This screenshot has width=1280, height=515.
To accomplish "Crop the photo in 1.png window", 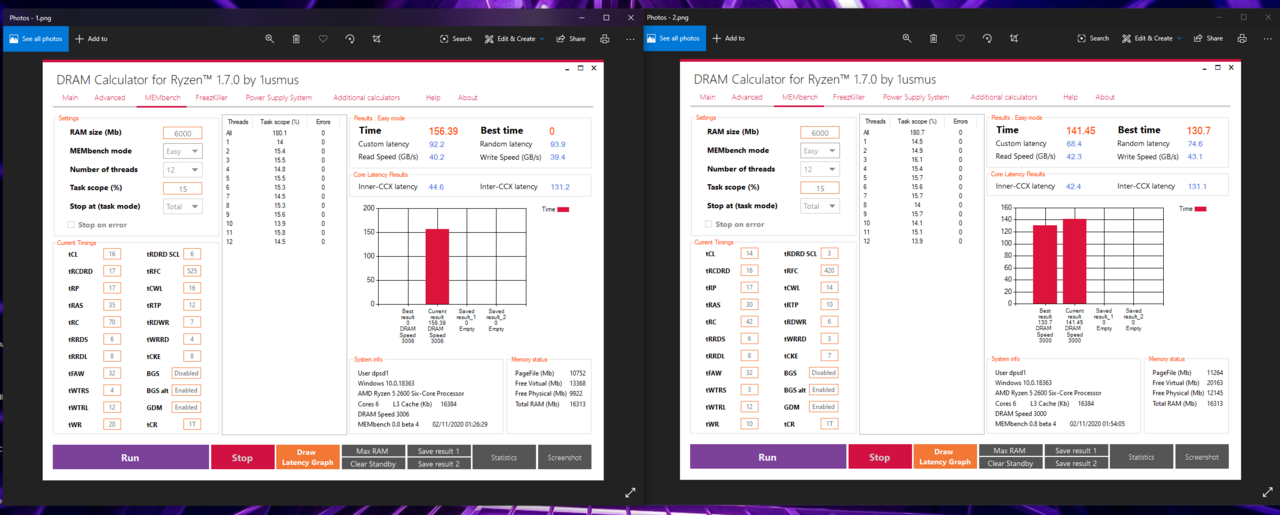I will click(377, 39).
